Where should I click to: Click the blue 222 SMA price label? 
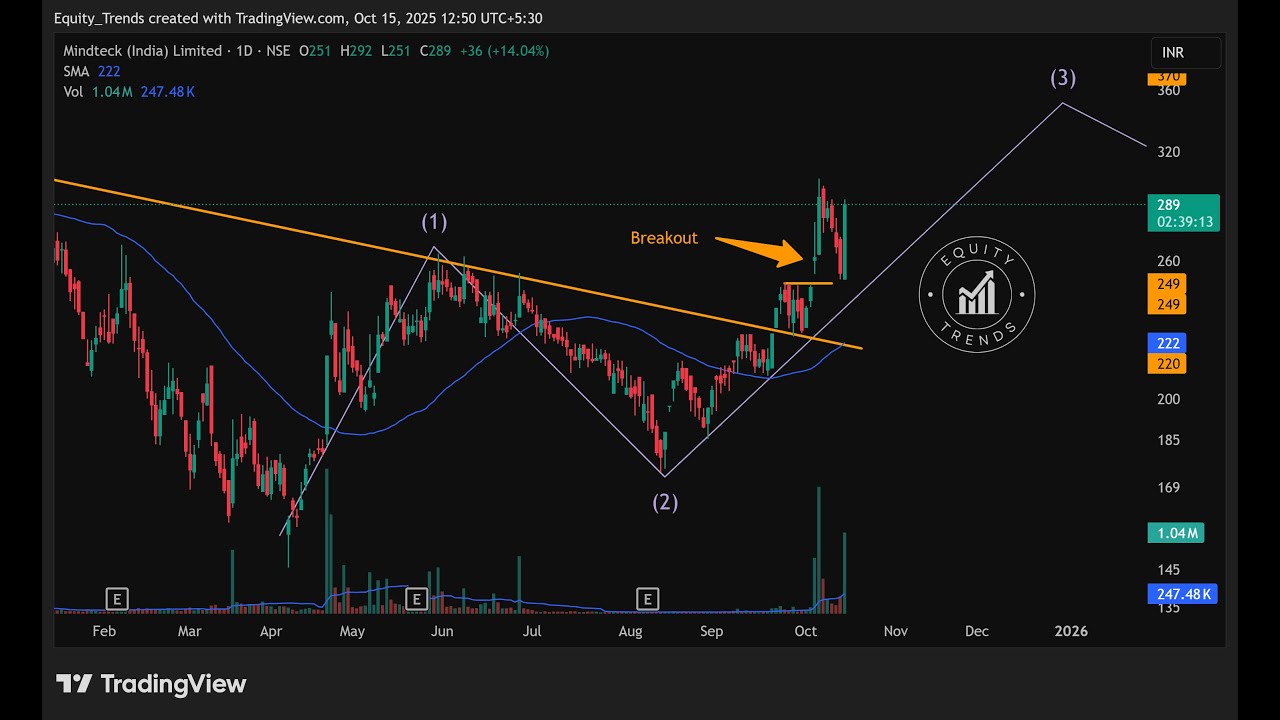click(x=1167, y=343)
